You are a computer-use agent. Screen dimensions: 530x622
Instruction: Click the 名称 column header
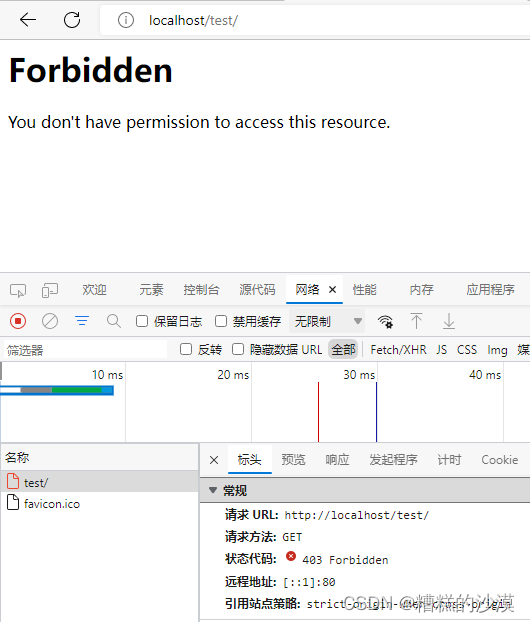click(x=99, y=457)
